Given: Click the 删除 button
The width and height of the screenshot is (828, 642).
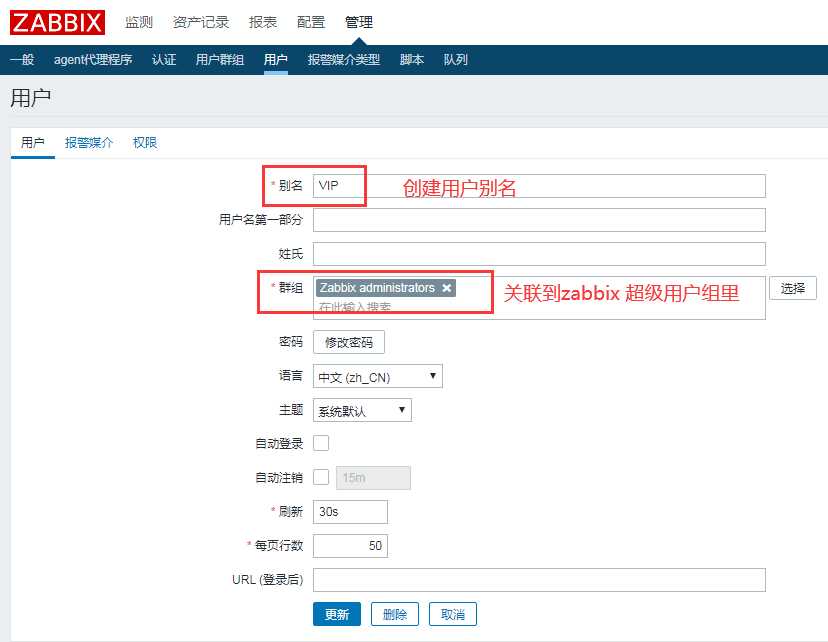Looking at the screenshot, I should tap(395, 614).
